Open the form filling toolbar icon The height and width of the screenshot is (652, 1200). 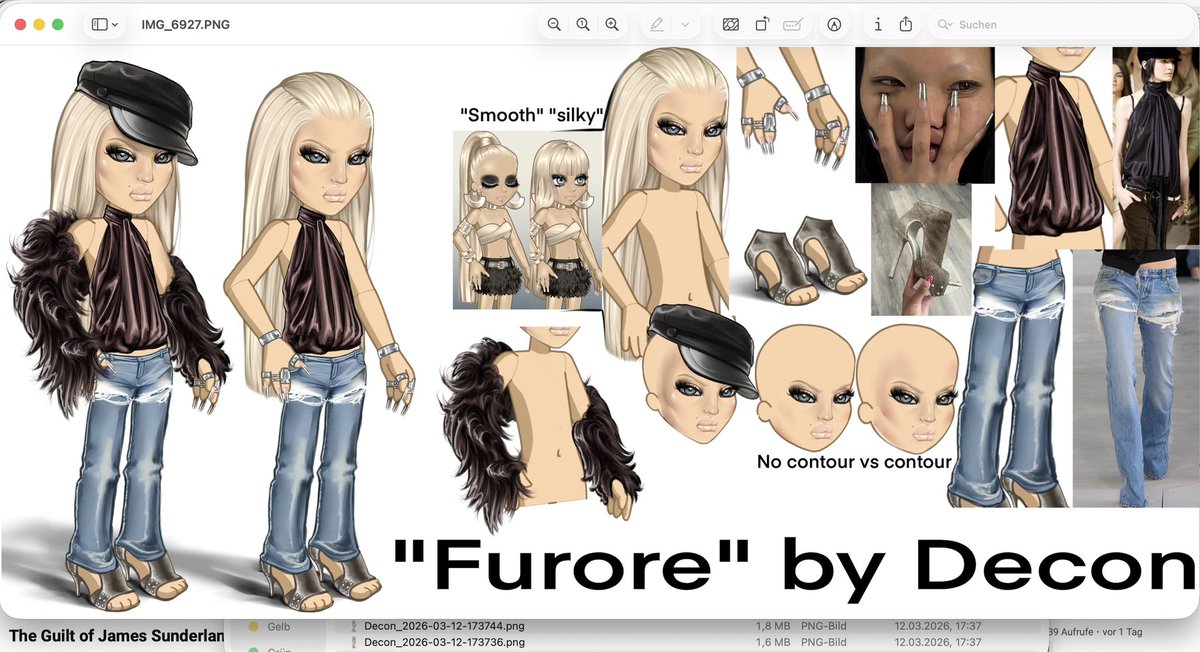(793, 24)
